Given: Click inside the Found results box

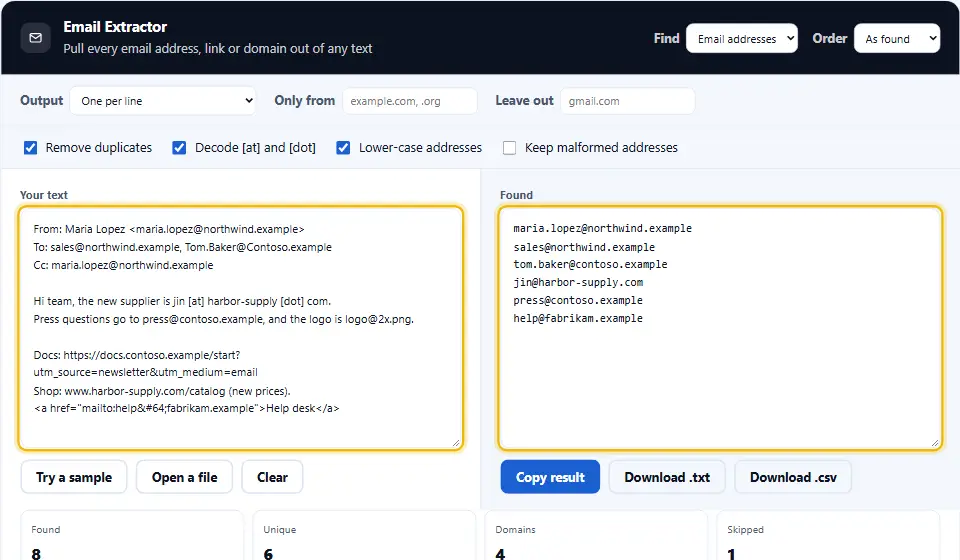Looking at the screenshot, I should pos(720,328).
